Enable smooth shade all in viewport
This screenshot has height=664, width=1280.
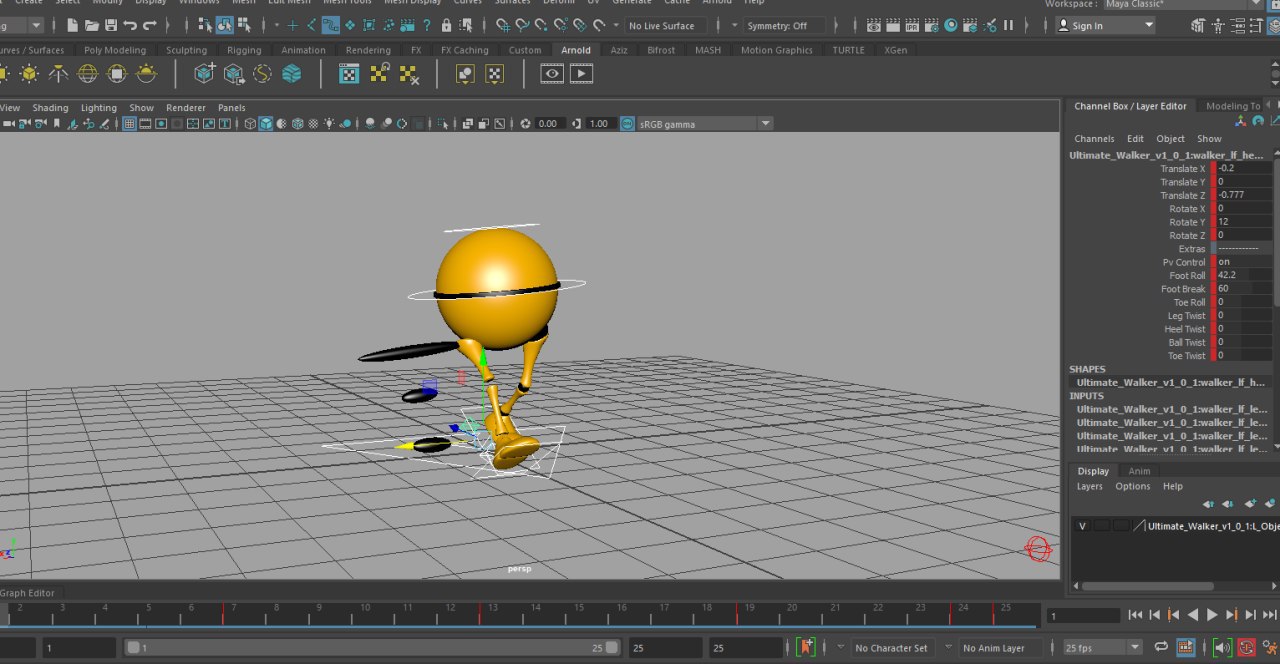[x=266, y=123]
